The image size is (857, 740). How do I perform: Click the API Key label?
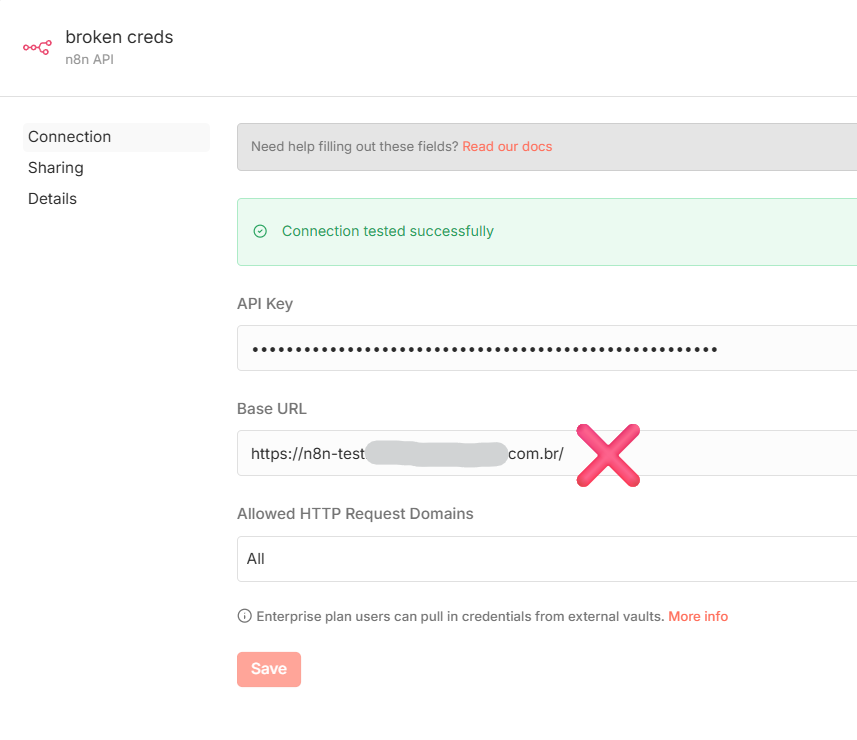(265, 304)
